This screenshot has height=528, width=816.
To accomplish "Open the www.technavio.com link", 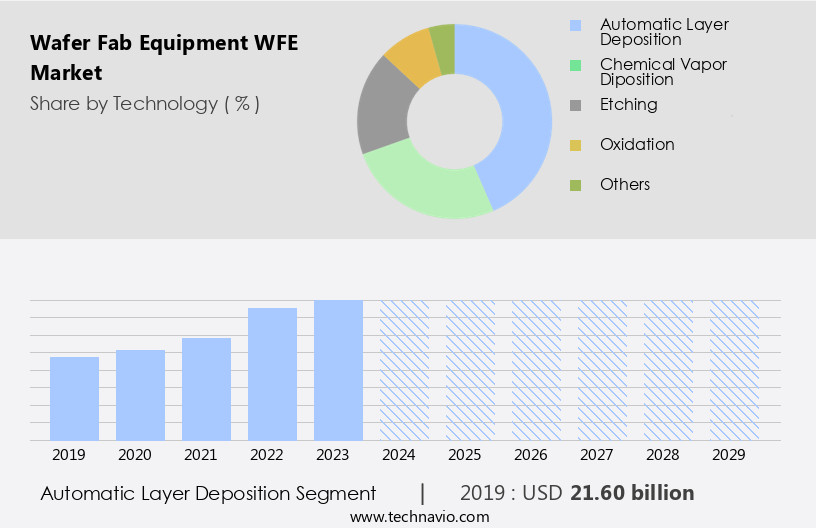I will (x=420, y=516).
